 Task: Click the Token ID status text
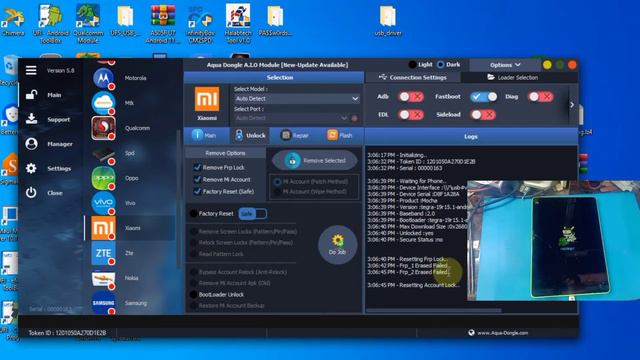point(67,333)
